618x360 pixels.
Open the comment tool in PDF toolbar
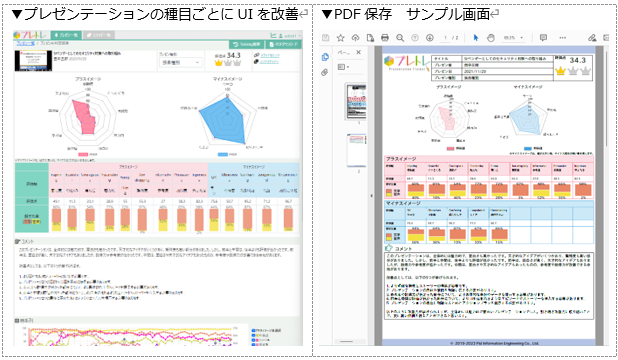543,38
